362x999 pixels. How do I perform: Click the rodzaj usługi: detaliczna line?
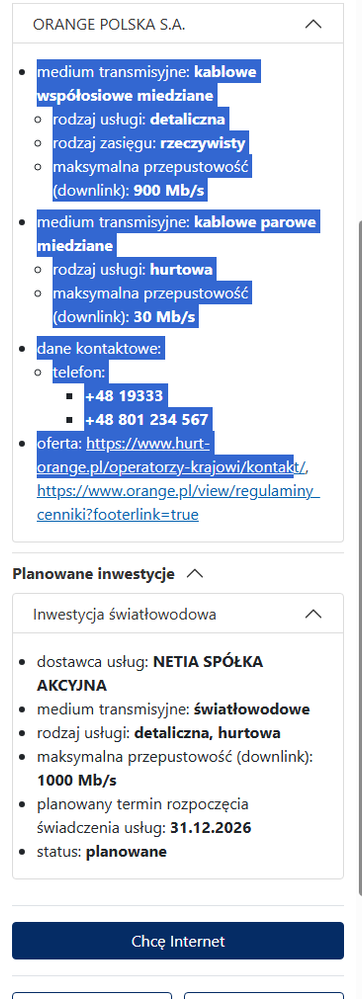(139, 119)
